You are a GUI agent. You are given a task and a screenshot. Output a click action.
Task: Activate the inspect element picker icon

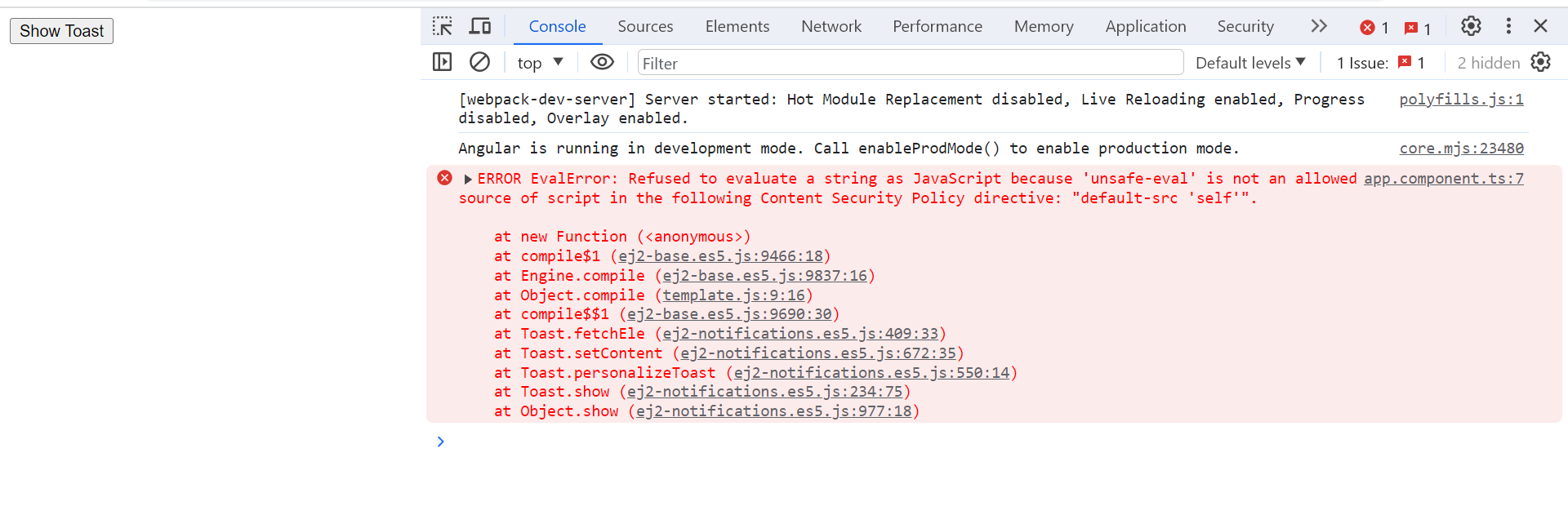click(x=443, y=26)
